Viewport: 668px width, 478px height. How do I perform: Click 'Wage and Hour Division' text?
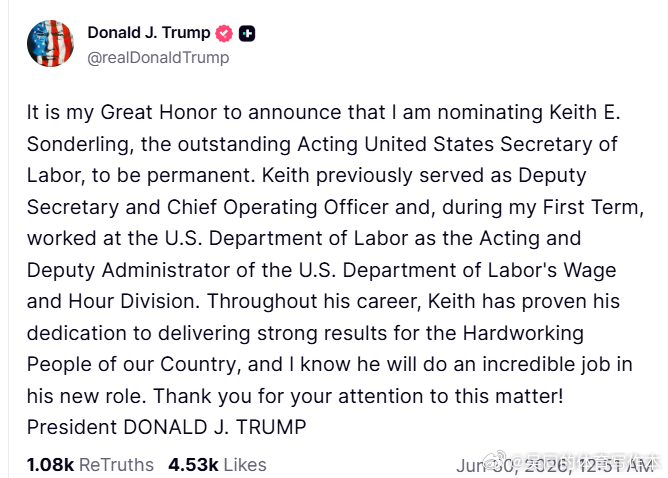pos(322,286)
